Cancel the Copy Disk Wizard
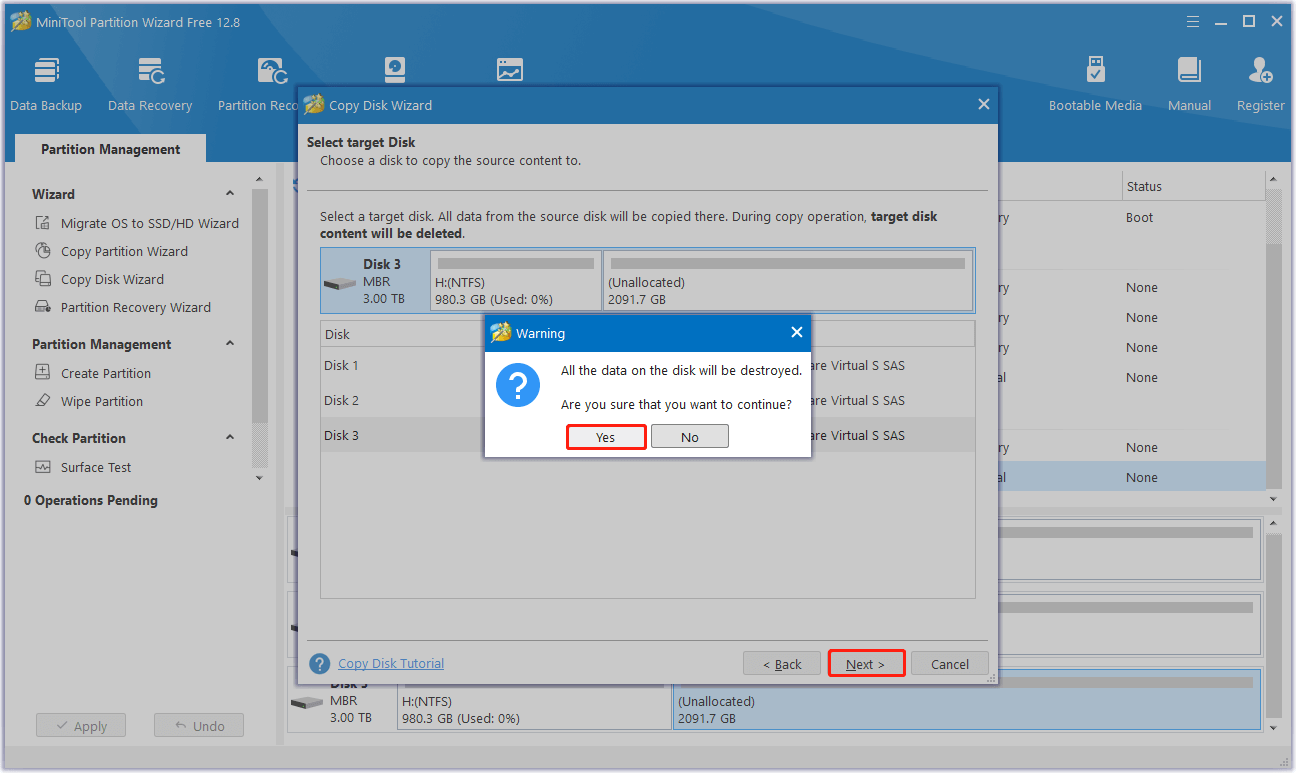This screenshot has width=1297, height=775. coord(950,664)
